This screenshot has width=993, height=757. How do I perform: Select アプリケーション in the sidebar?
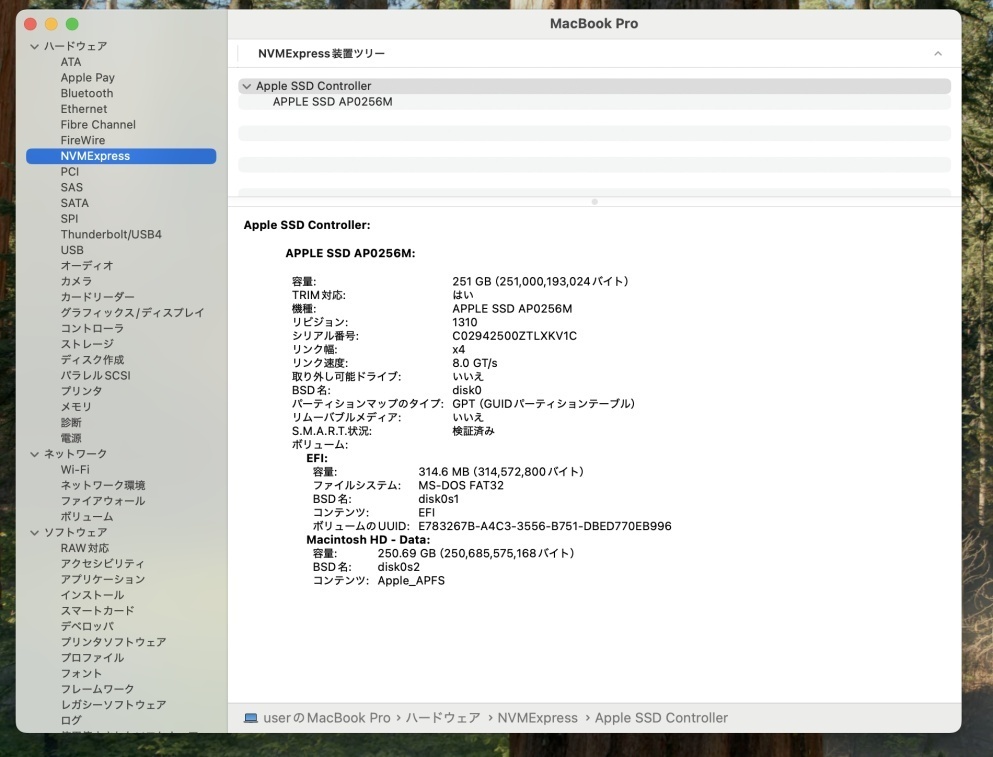103,580
